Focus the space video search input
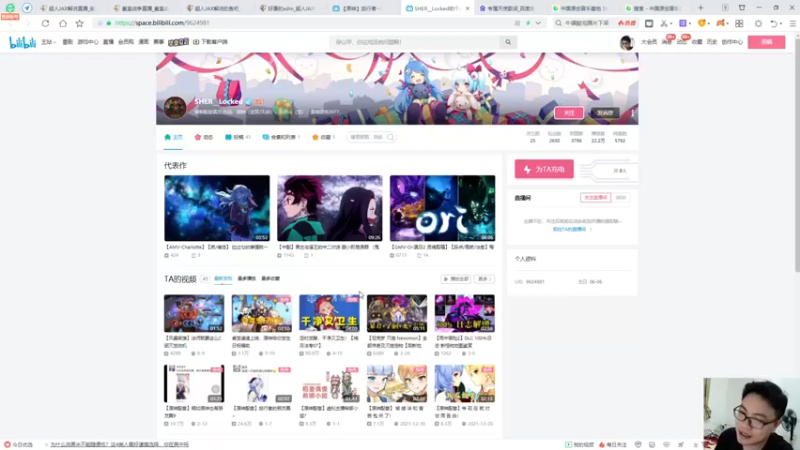Viewport: 800px width, 450px height. pos(367,137)
